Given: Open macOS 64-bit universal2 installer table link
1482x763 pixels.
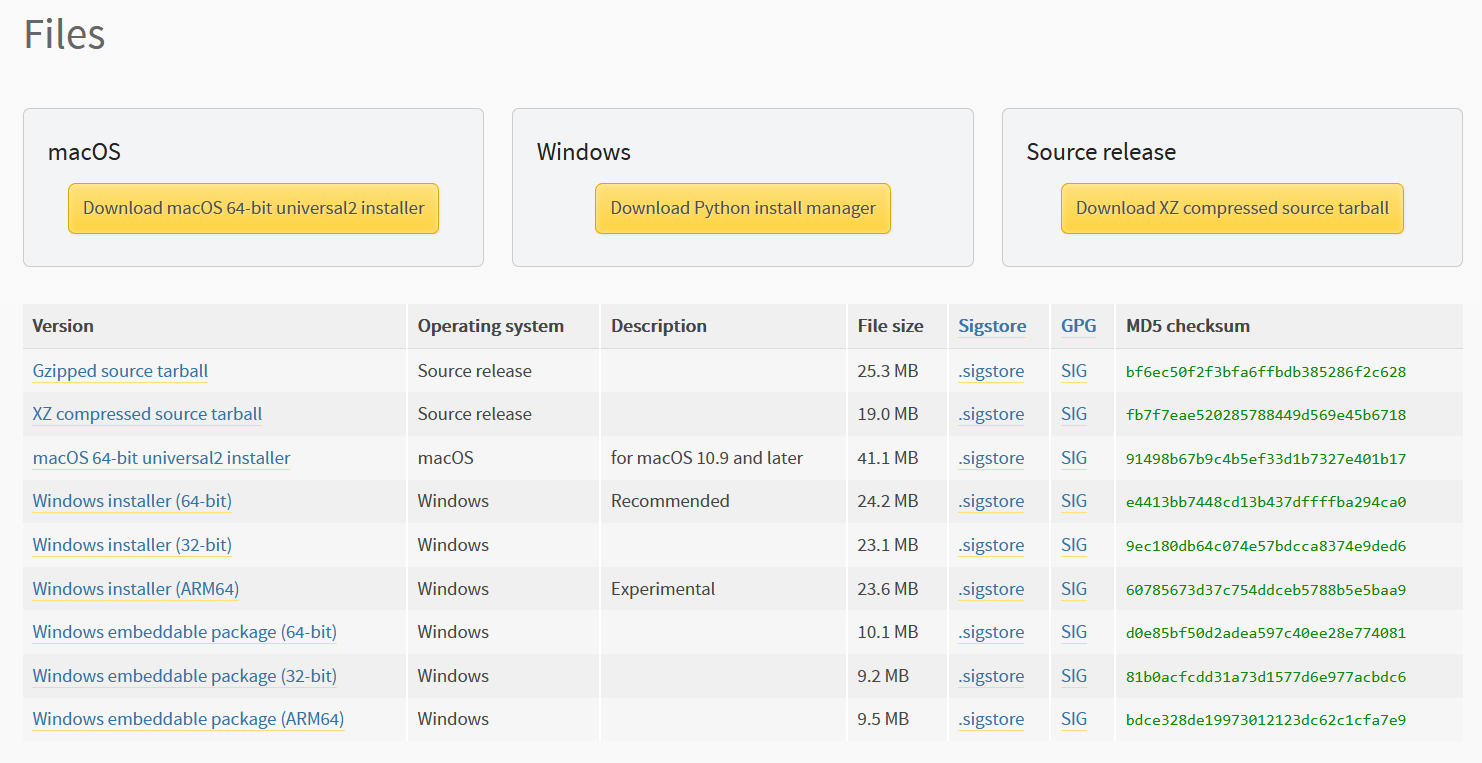Looking at the screenshot, I should tap(162, 458).
